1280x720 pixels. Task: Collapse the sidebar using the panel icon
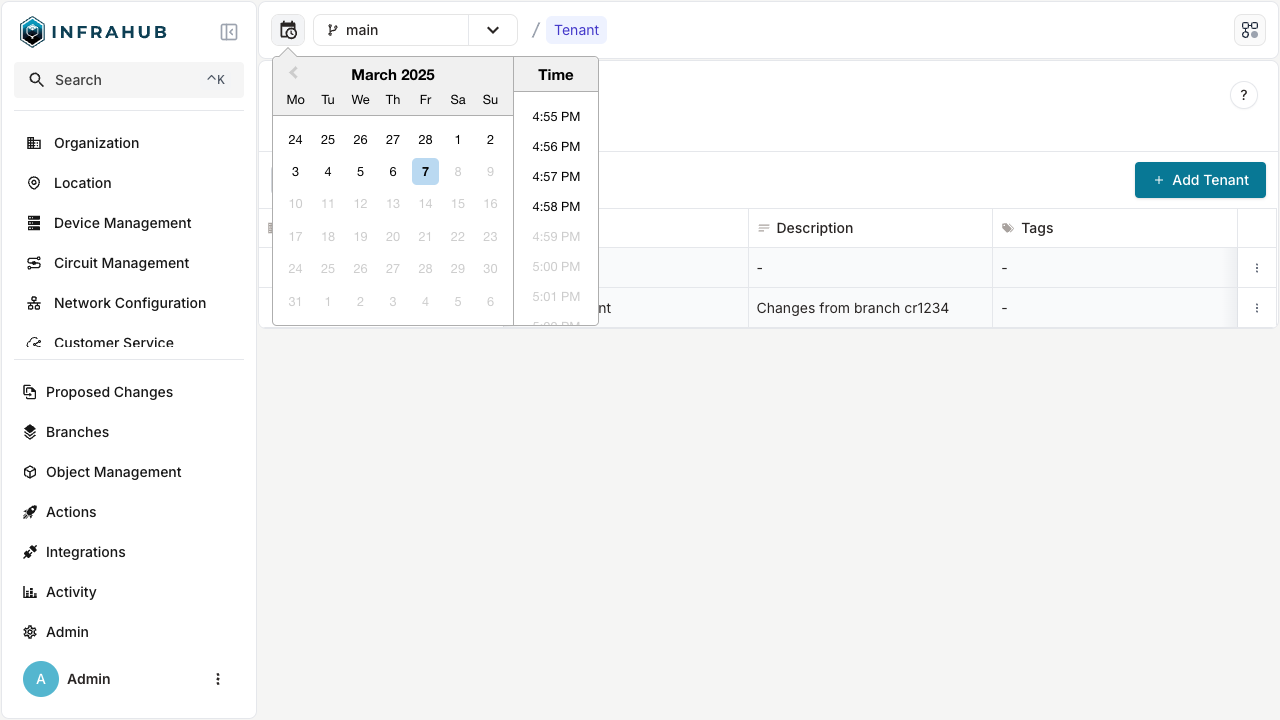(x=229, y=32)
